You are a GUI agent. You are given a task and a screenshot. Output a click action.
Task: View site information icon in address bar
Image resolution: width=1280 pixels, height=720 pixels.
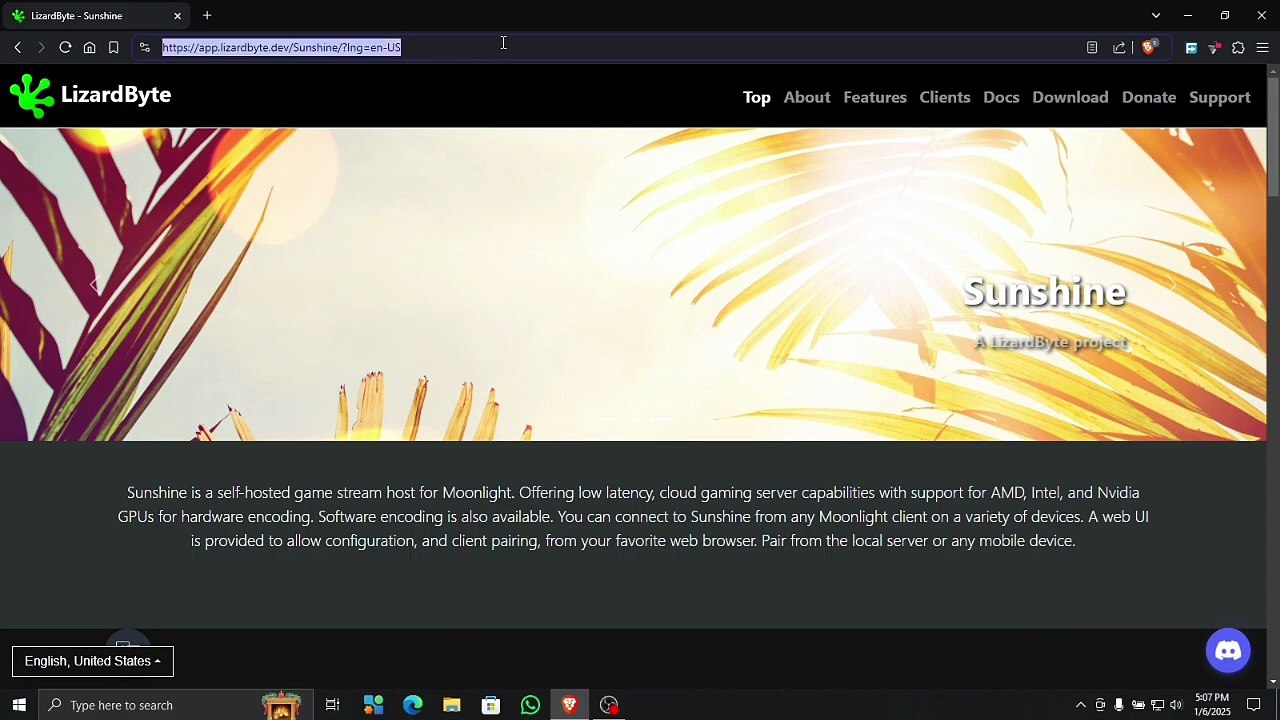pyautogui.click(x=145, y=47)
